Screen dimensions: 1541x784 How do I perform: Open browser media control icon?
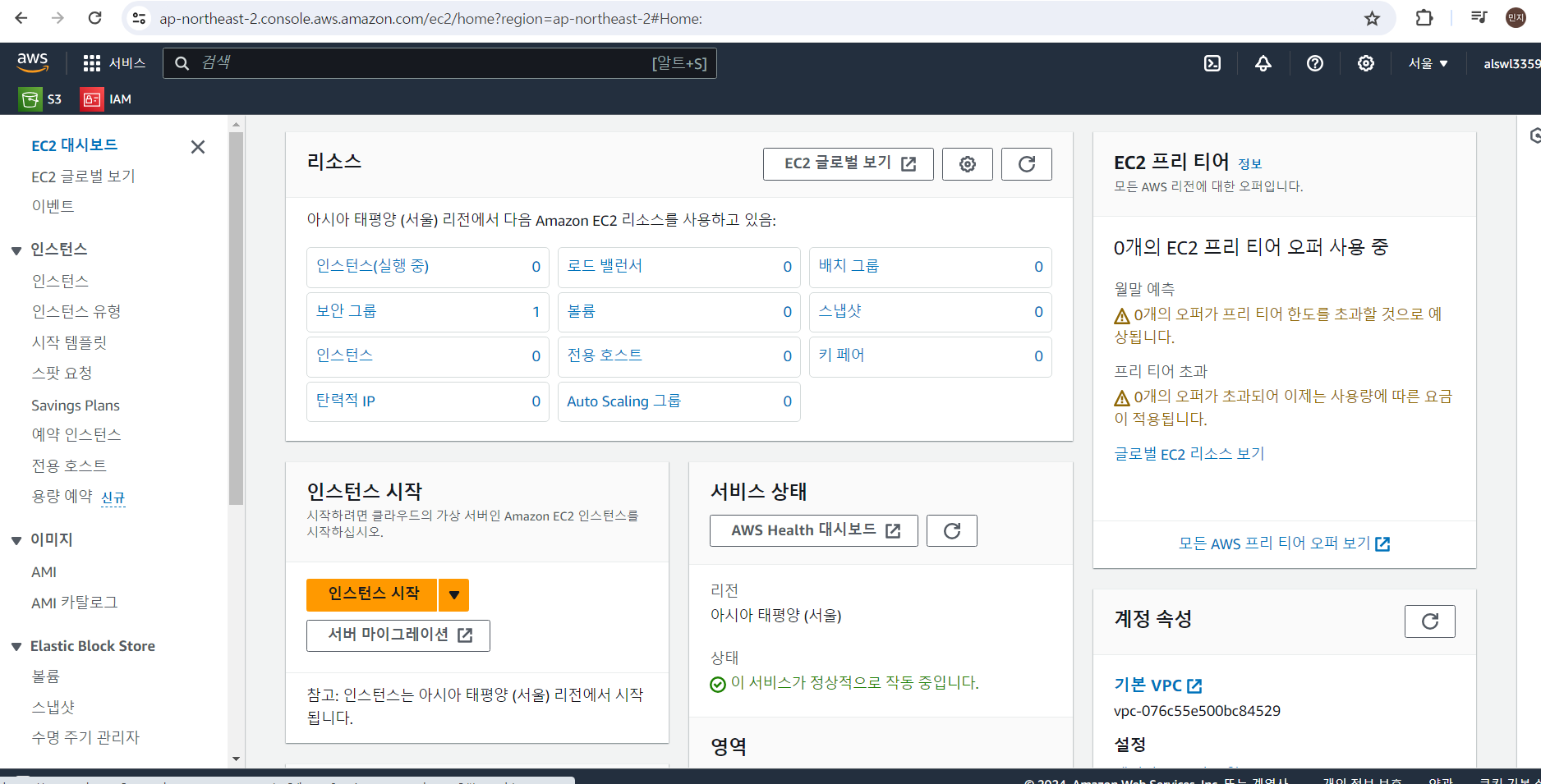[1479, 18]
